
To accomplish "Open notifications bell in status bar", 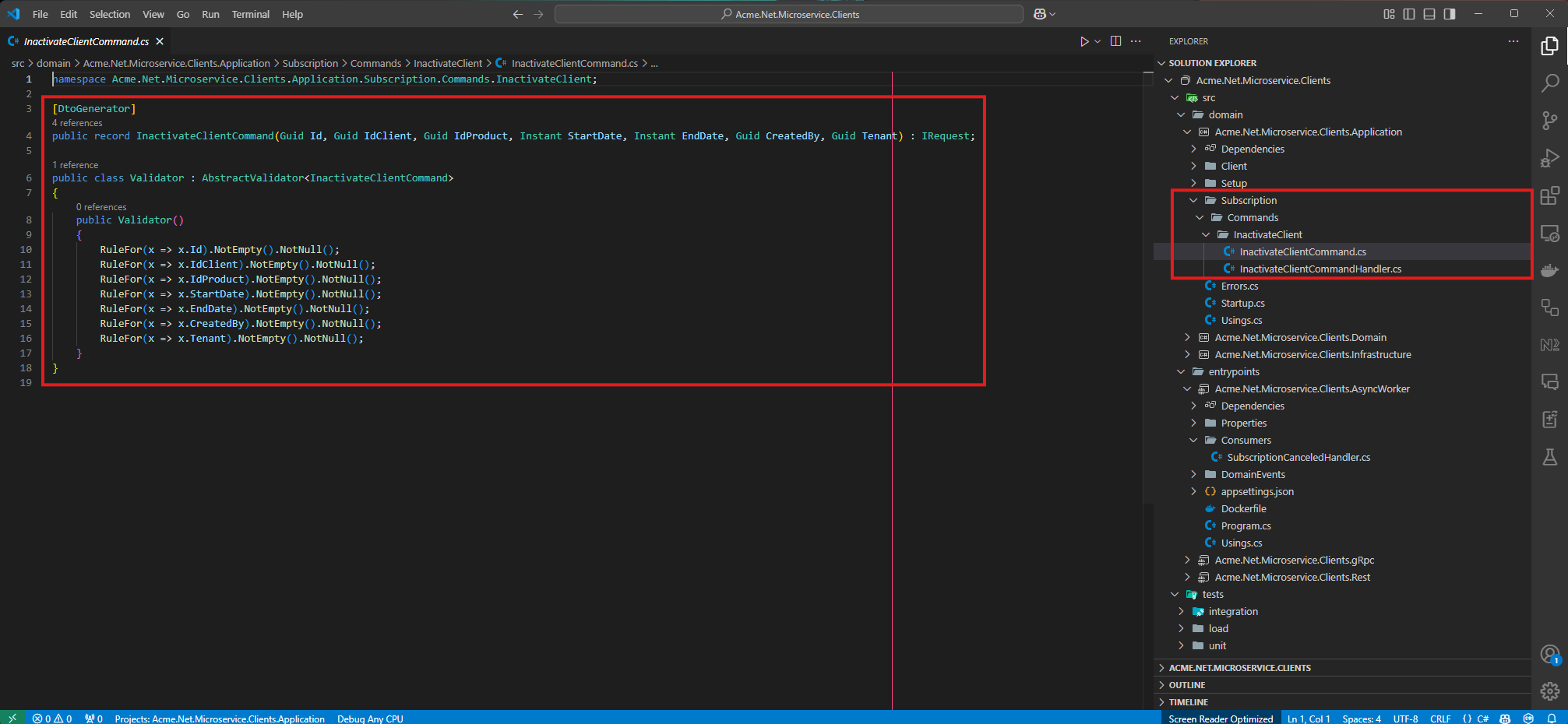I will pos(1552,718).
